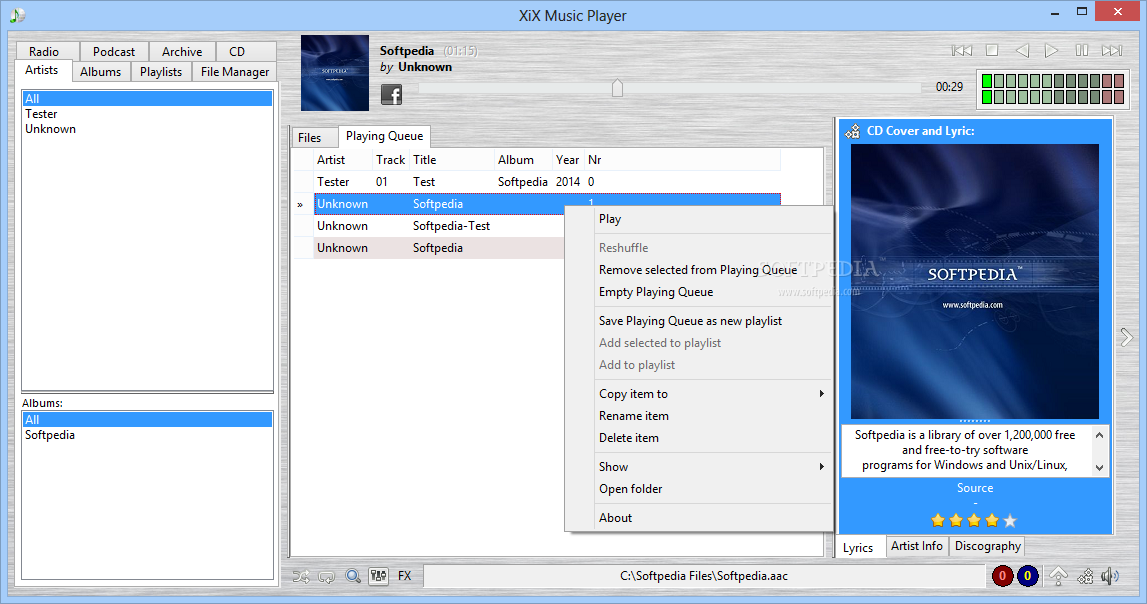The width and height of the screenshot is (1147, 604).
Task: Open About from the context menu
Action: (699, 518)
